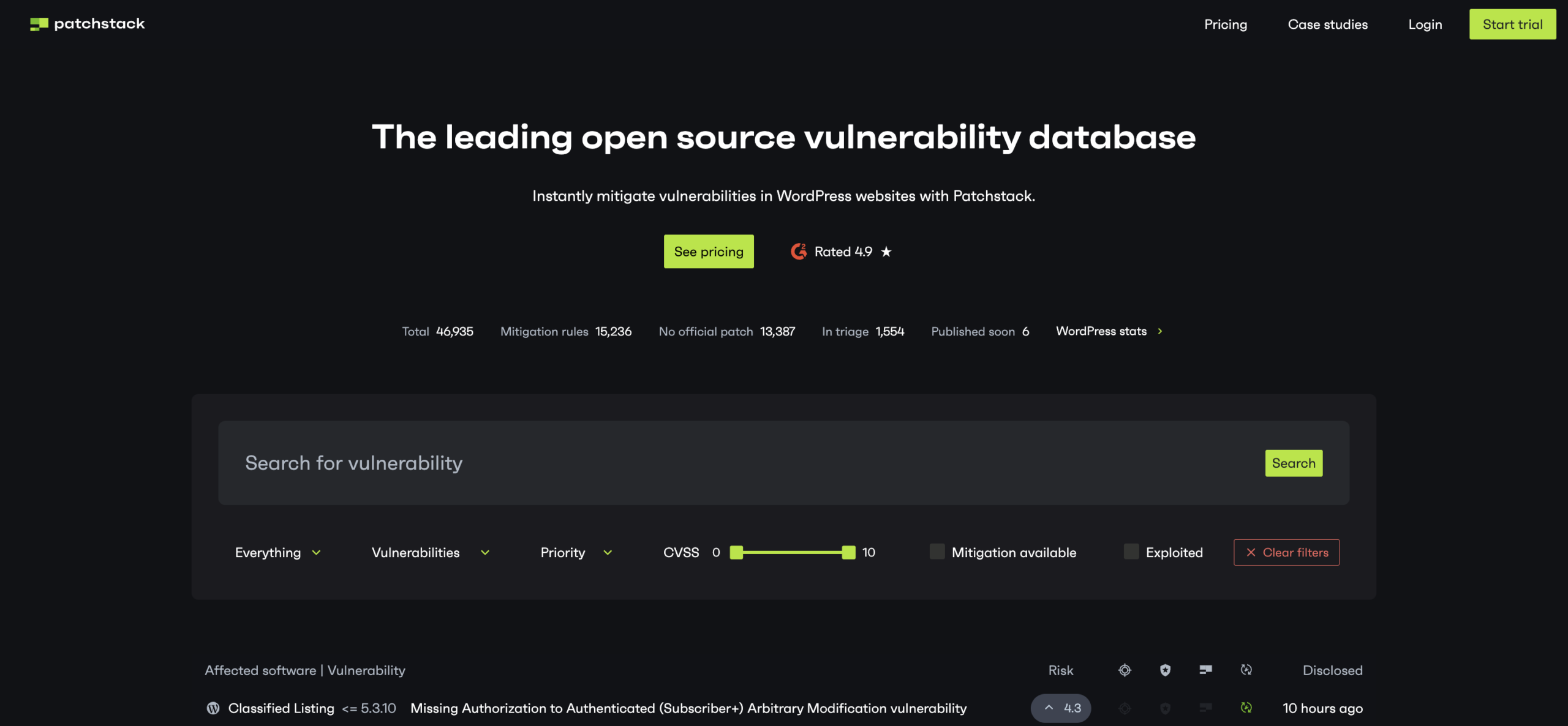The height and width of the screenshot is (726, 1568).
Task: Click the Risk column header
Action: (1061, 670)
